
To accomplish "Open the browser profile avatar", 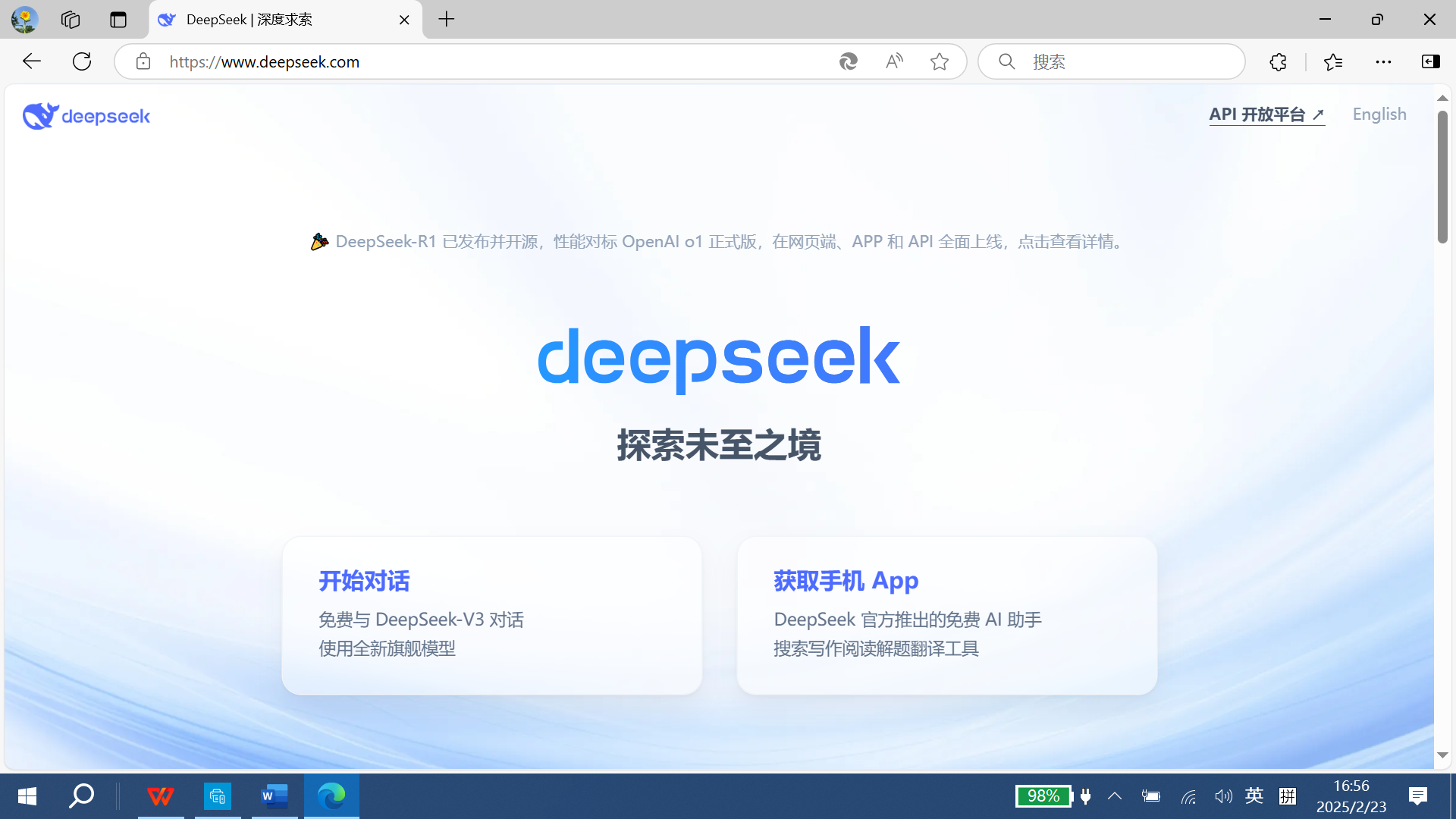I will coord(24,20).
